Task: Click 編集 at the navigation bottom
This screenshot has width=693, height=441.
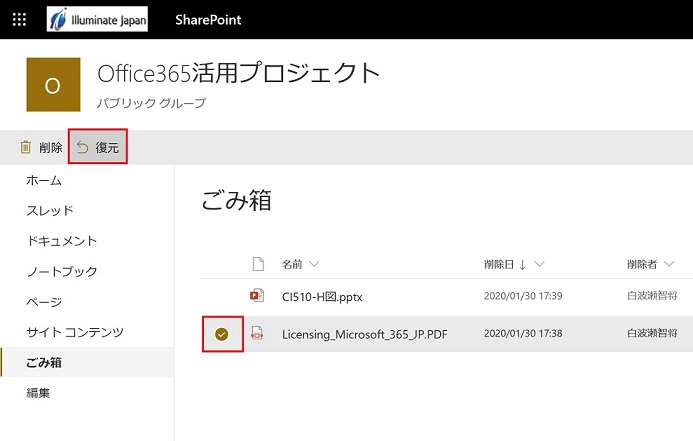Action: 38,393
